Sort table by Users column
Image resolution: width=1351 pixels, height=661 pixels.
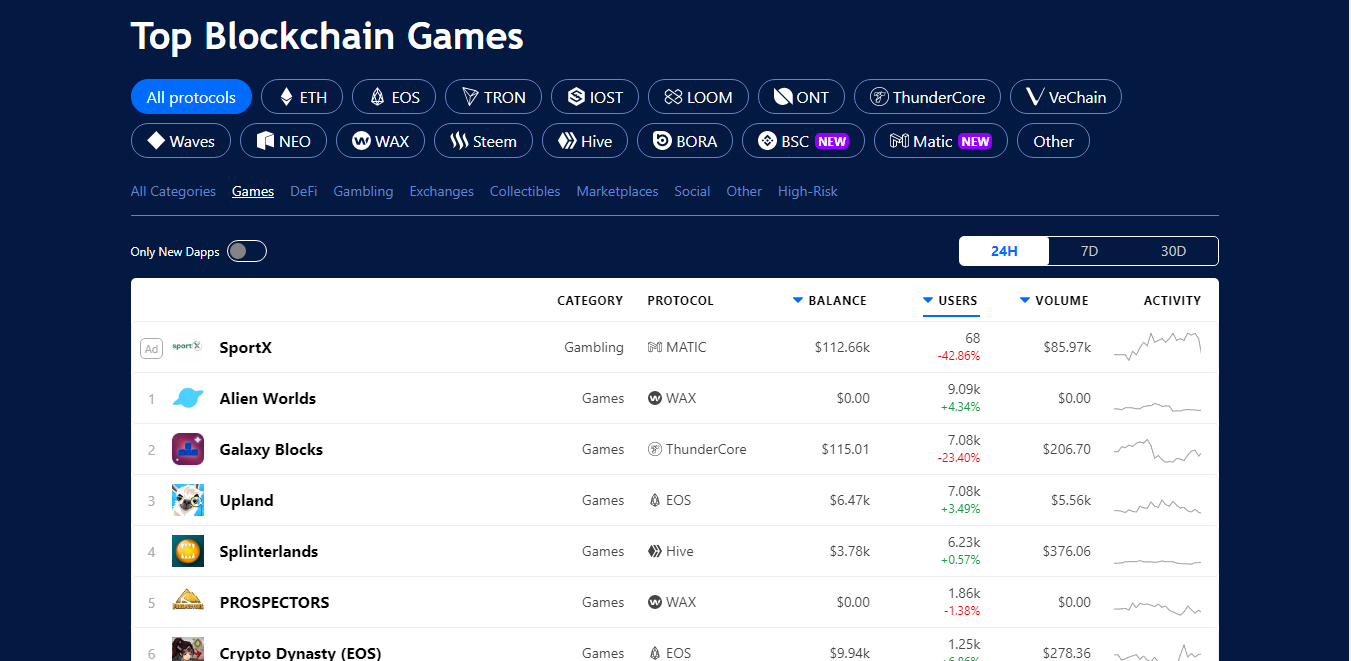(x=950, y=300)
